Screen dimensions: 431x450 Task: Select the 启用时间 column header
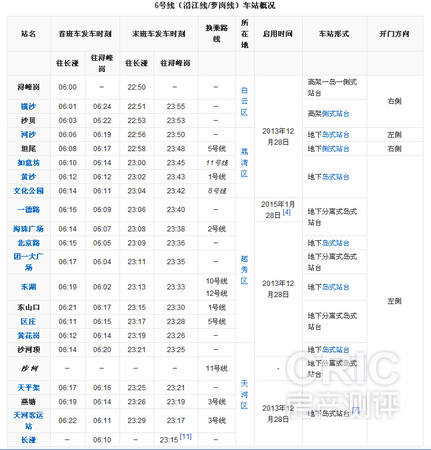[278, 34]
